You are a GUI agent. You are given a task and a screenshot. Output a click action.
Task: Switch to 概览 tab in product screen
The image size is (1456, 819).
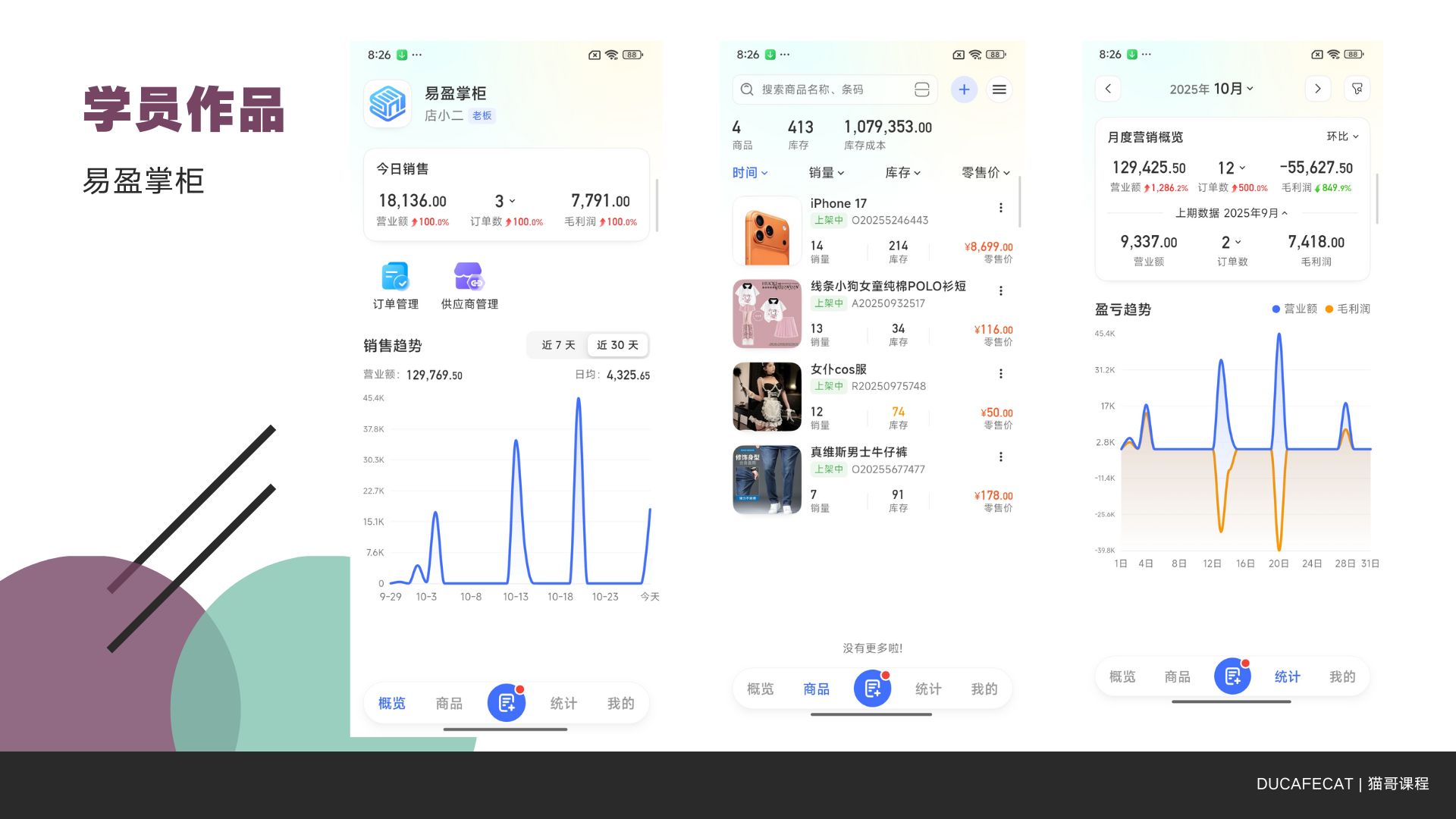coord(760,689)
